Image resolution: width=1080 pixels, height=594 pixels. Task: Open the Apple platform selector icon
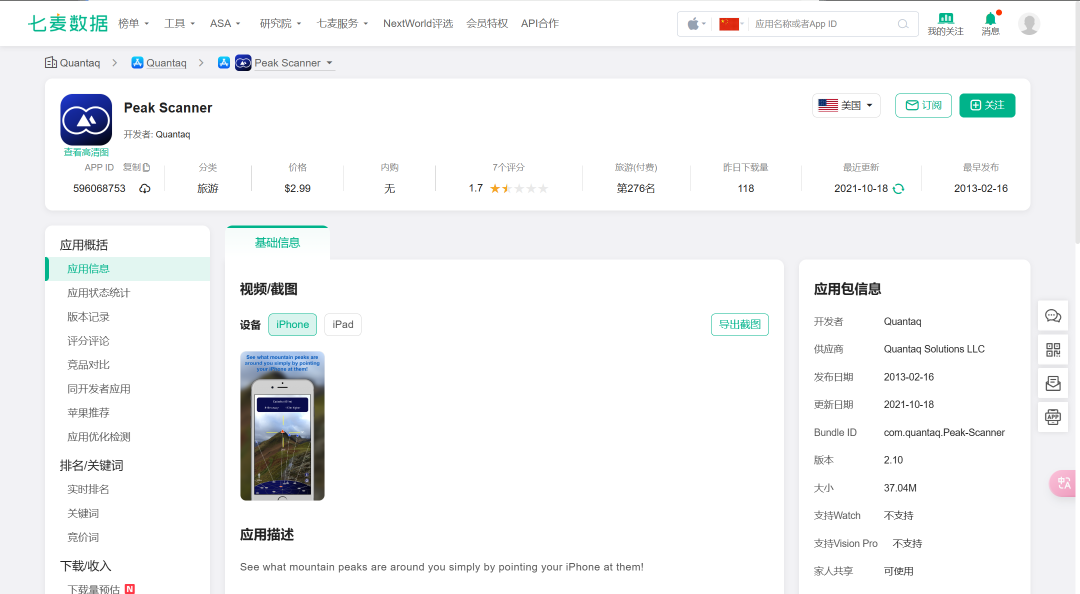695,24
